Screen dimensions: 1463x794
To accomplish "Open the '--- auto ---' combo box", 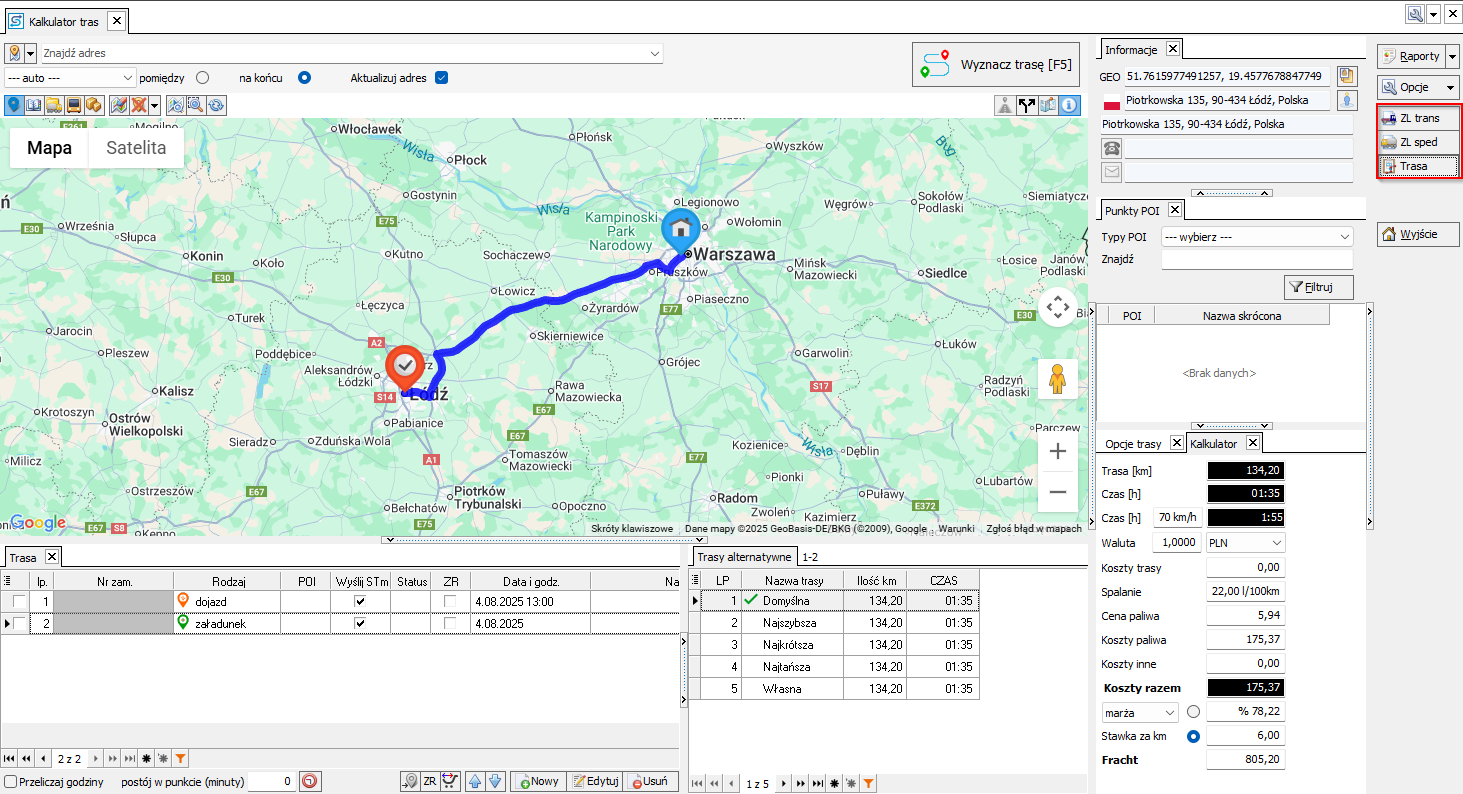I will coord(70,77).
